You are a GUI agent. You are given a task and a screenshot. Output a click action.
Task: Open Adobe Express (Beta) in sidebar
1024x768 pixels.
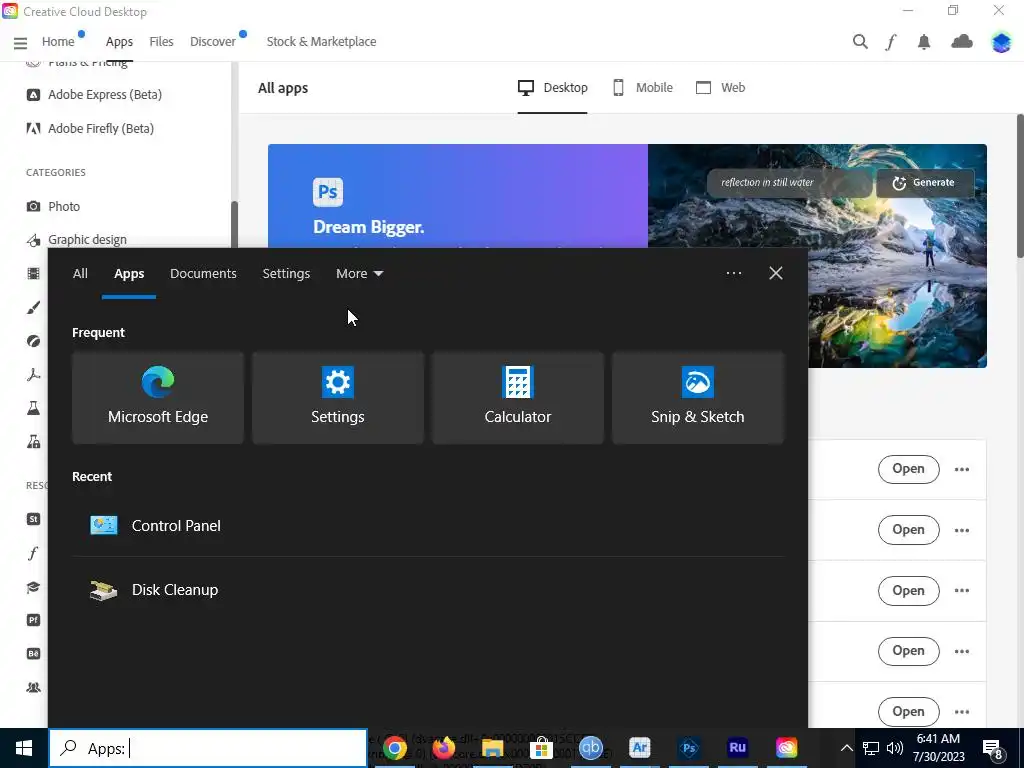pos(93,95)
